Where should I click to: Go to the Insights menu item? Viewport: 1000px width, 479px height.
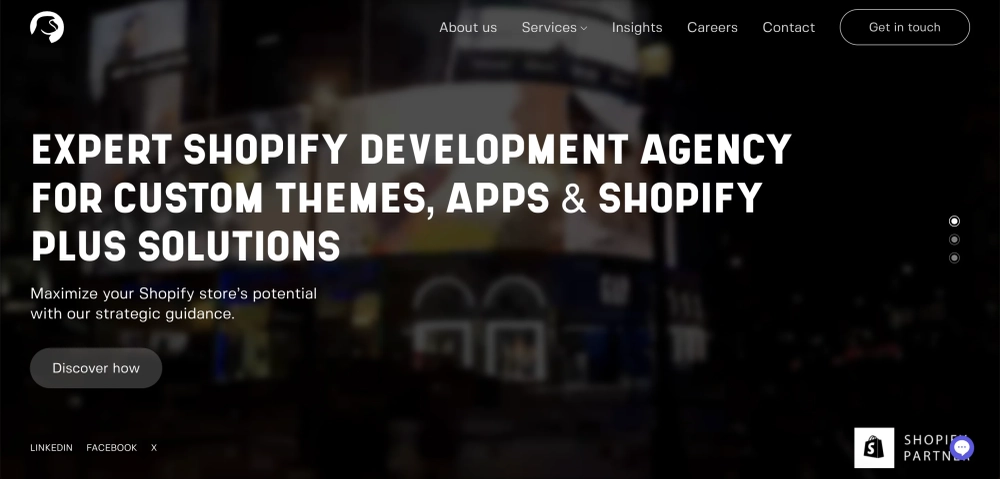(637, 27)
